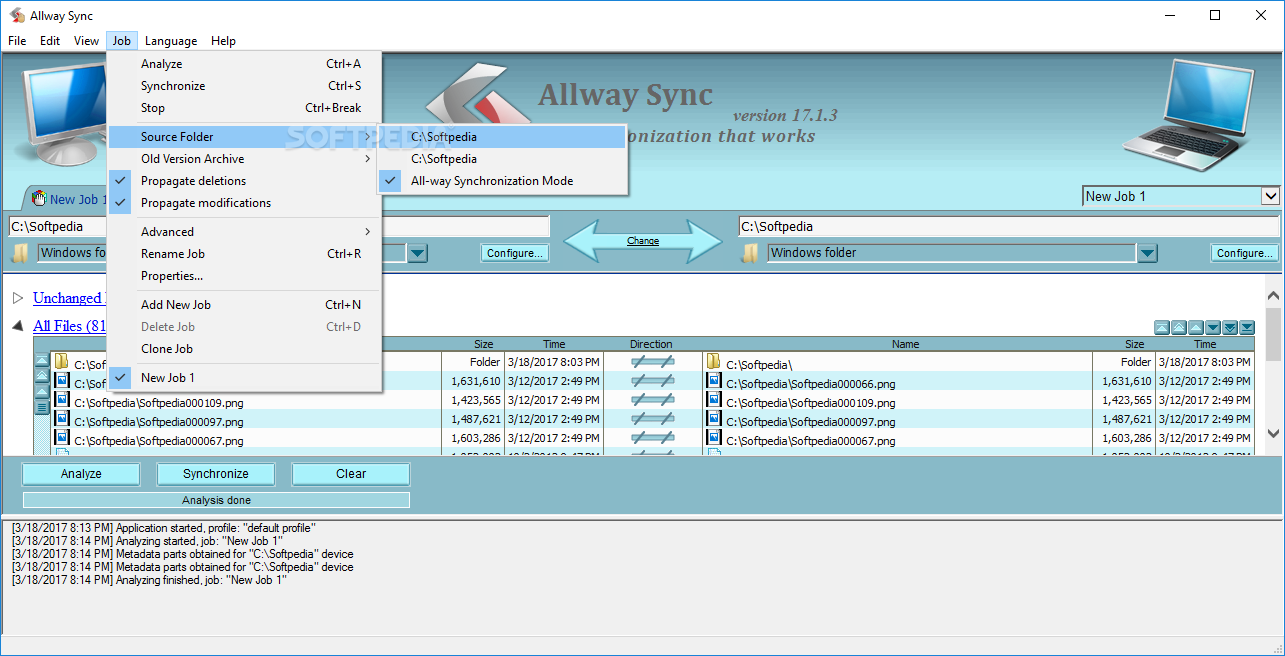
Task: Click right-pane folder icon for C:\Softpedia\
Action: point(714,361)
